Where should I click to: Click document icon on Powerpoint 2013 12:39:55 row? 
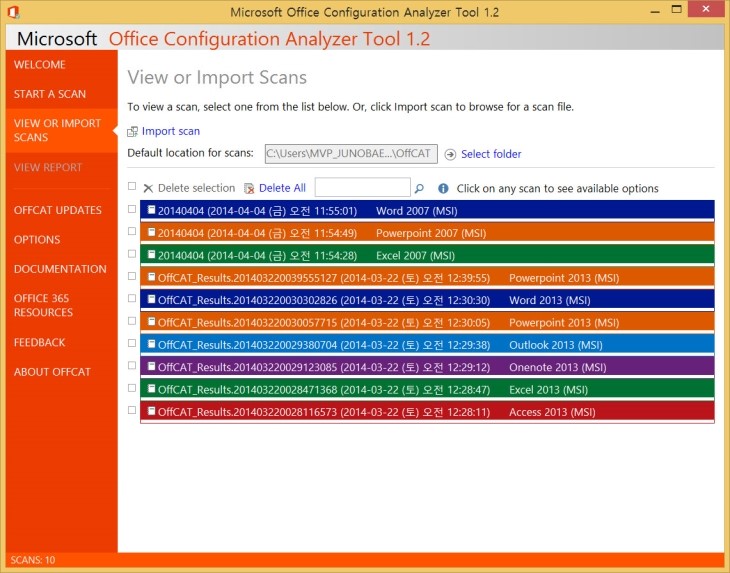point(151,277)
